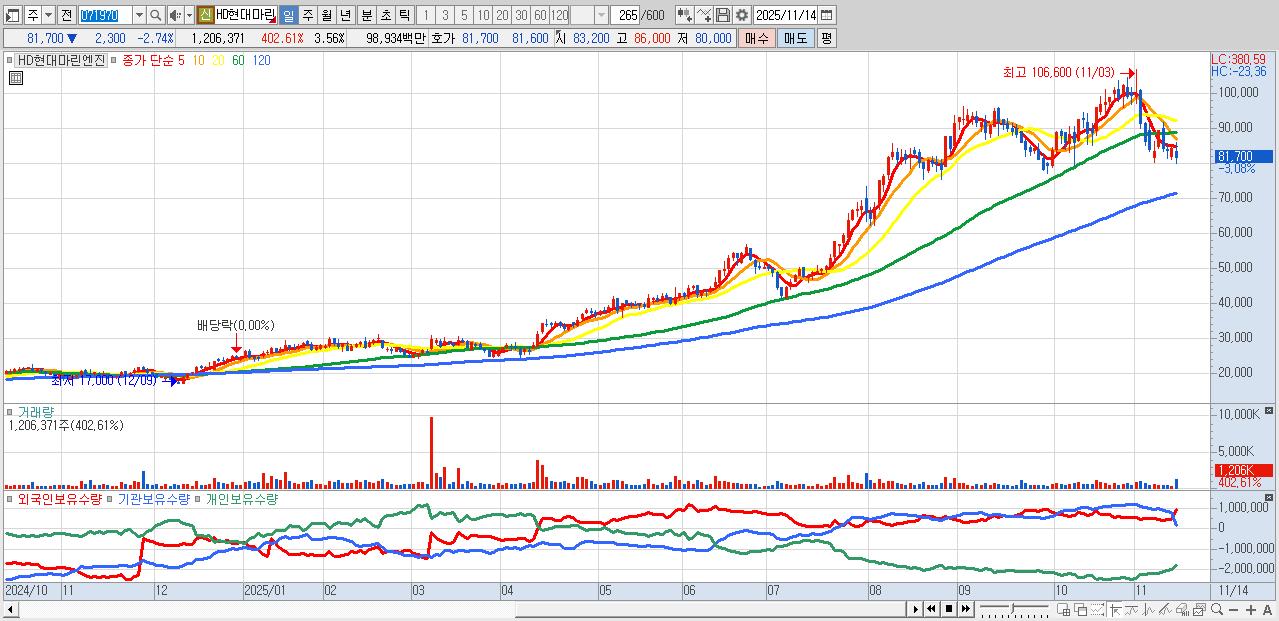
Task: Open the calendar date picker icon
Action: 827,15
